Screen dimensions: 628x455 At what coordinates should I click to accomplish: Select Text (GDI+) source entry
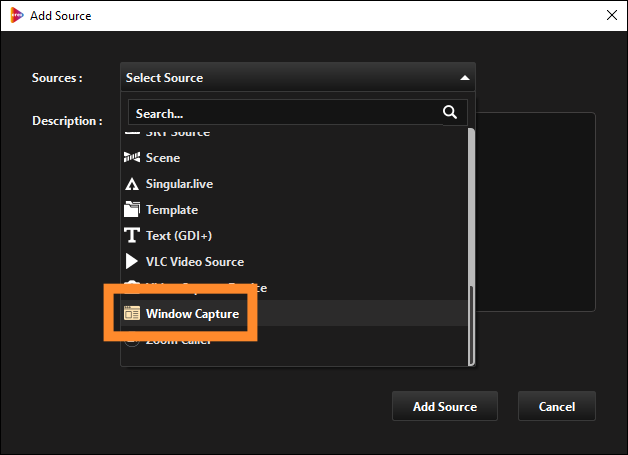(294, 236)
